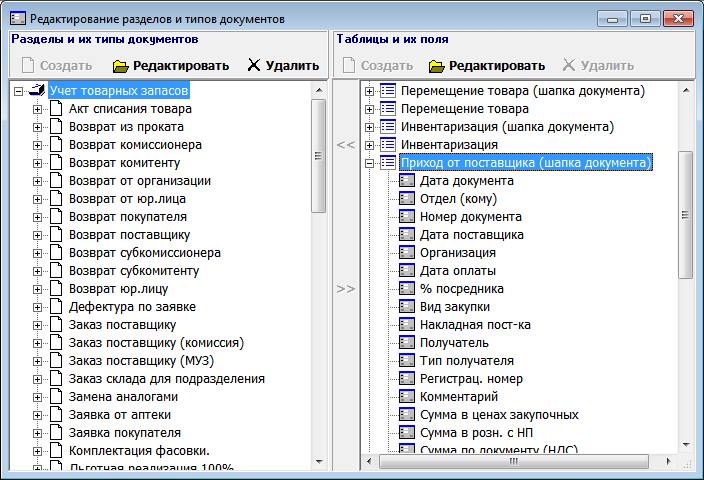This screenshot has width=704, height=480.
Task: Click the field icon beside Сумма в розн. с НП
Action: 407,433
